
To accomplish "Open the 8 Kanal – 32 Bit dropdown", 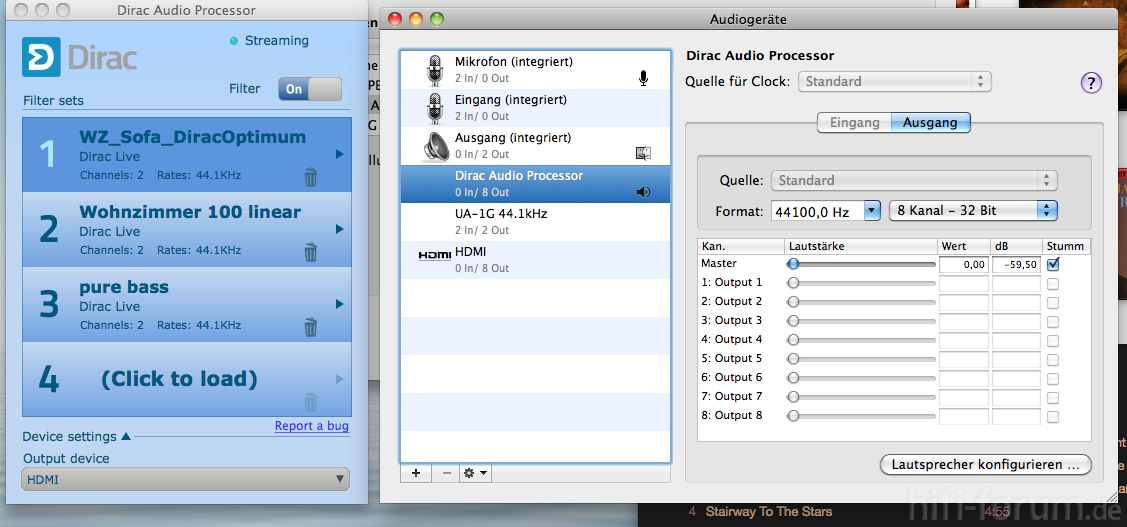I will pos(973,211).
